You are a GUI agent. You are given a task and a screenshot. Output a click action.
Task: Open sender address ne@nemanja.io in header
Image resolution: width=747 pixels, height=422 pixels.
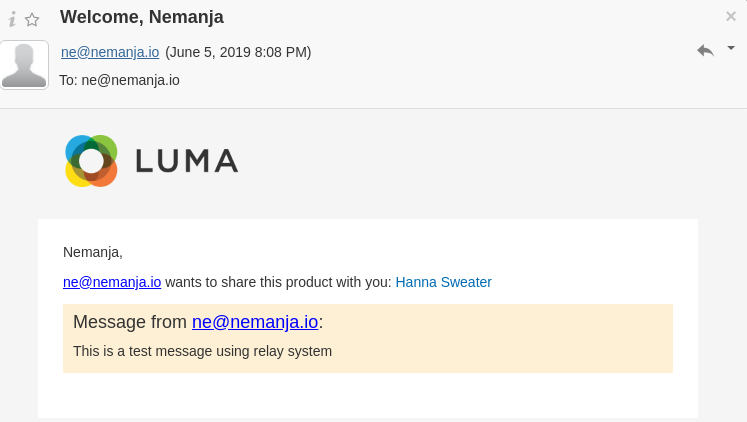click(x=110, y=52)
